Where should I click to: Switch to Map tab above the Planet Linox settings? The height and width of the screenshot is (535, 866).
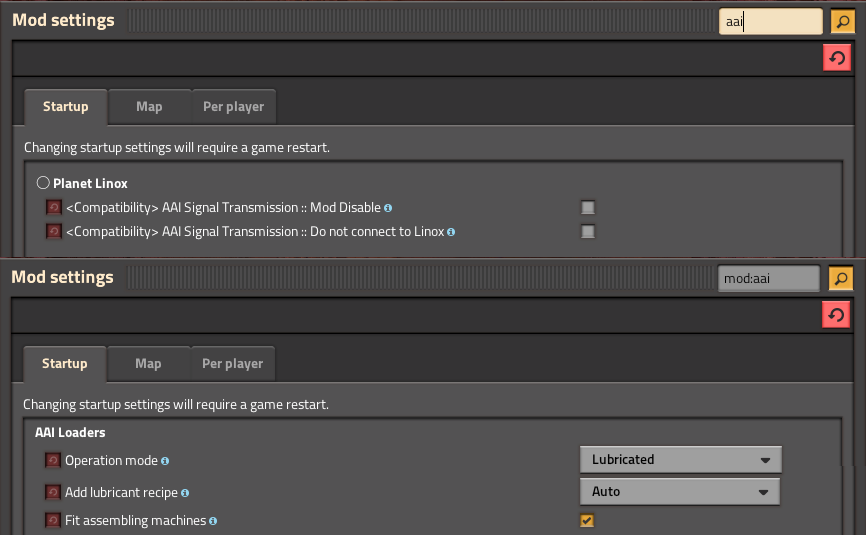(149, 107)
